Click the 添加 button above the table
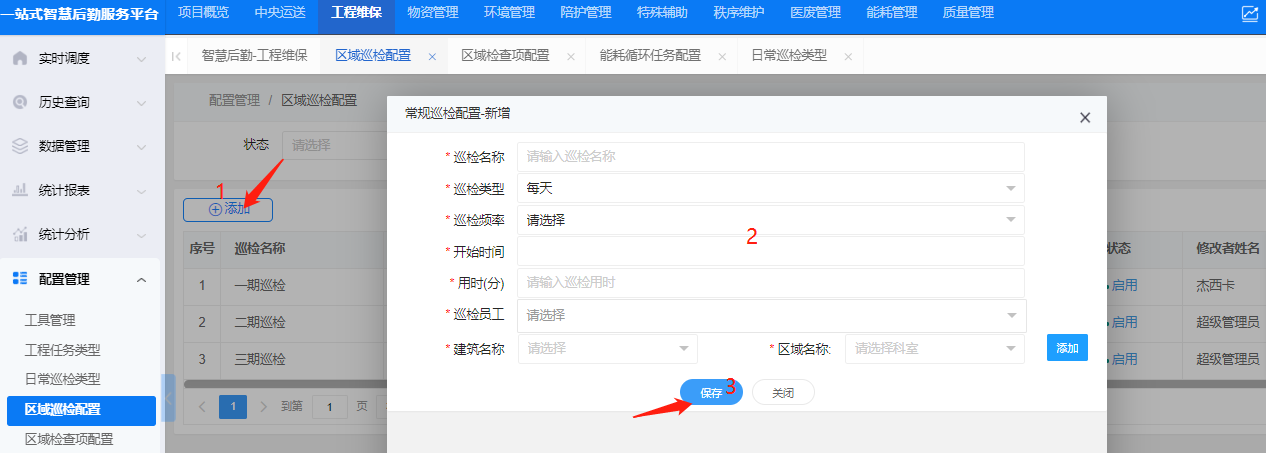This screenshot has height=453, width=1266. pyautogui.click(x=228, y=210)
